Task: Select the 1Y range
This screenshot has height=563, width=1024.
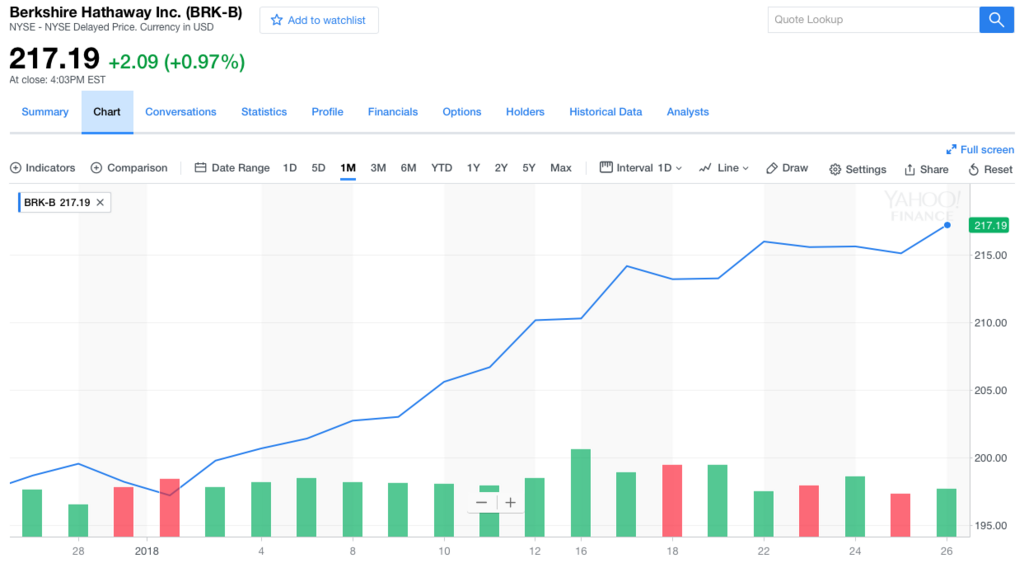Action: click(x=473, y=168)
